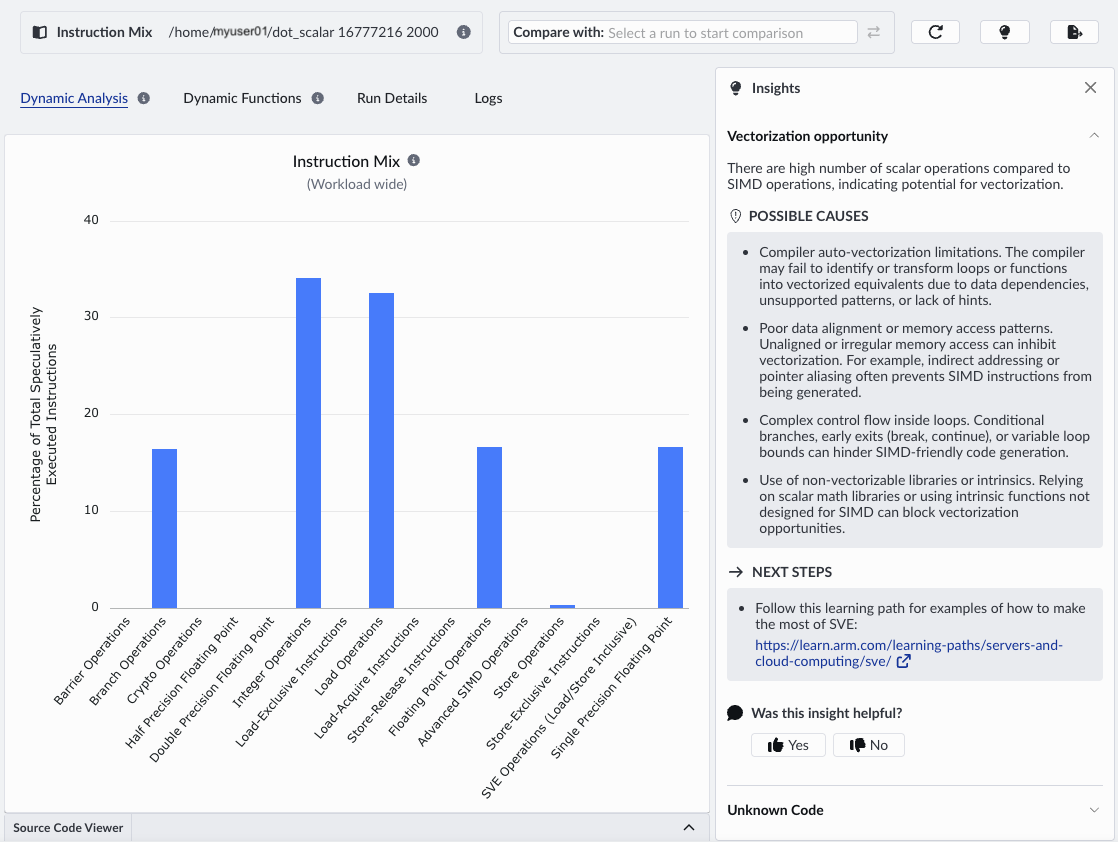Switch to the Run Details tab
This screenshot has height=842, width=1118.
392,98
